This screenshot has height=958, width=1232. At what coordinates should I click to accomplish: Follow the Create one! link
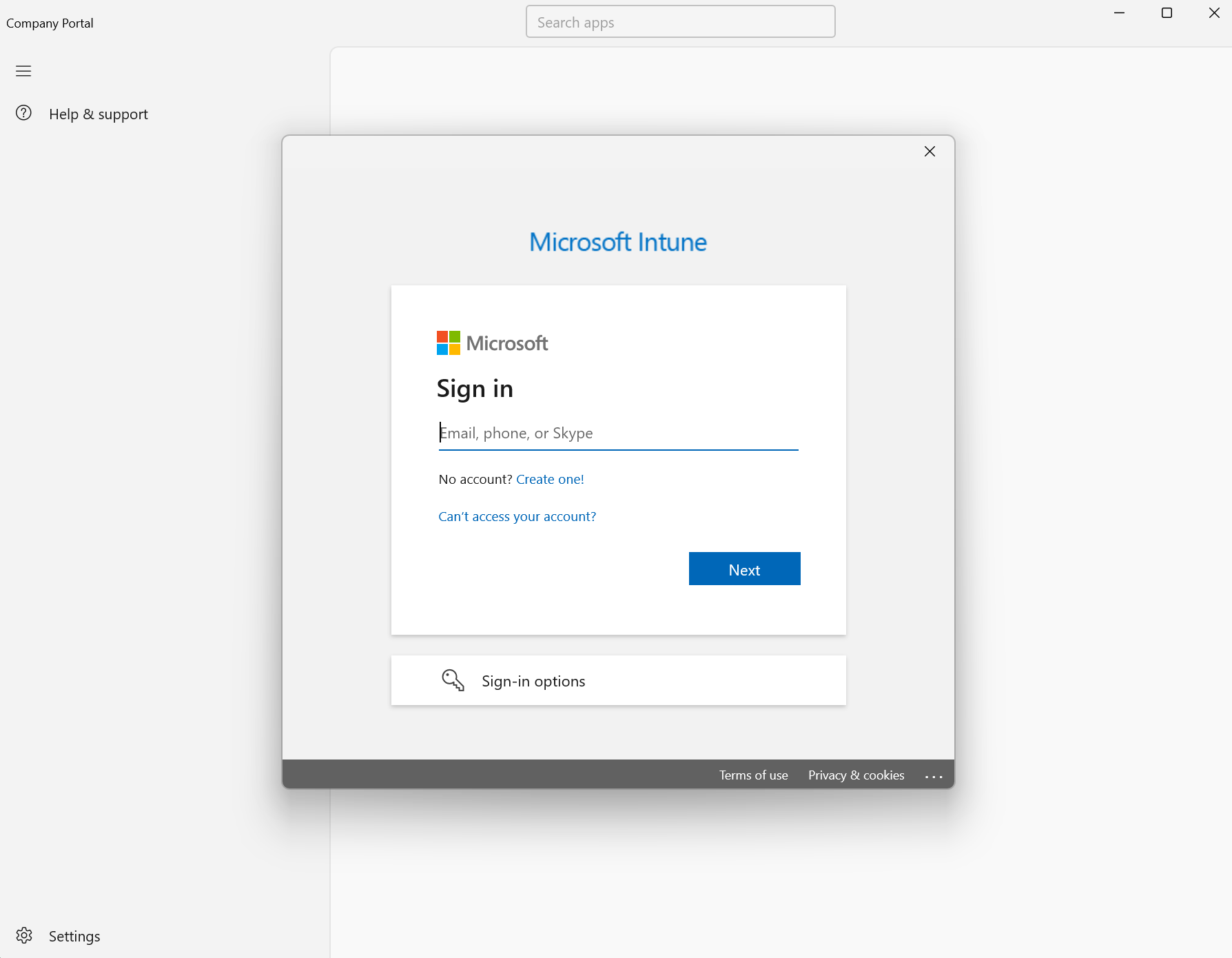(550, 480)
